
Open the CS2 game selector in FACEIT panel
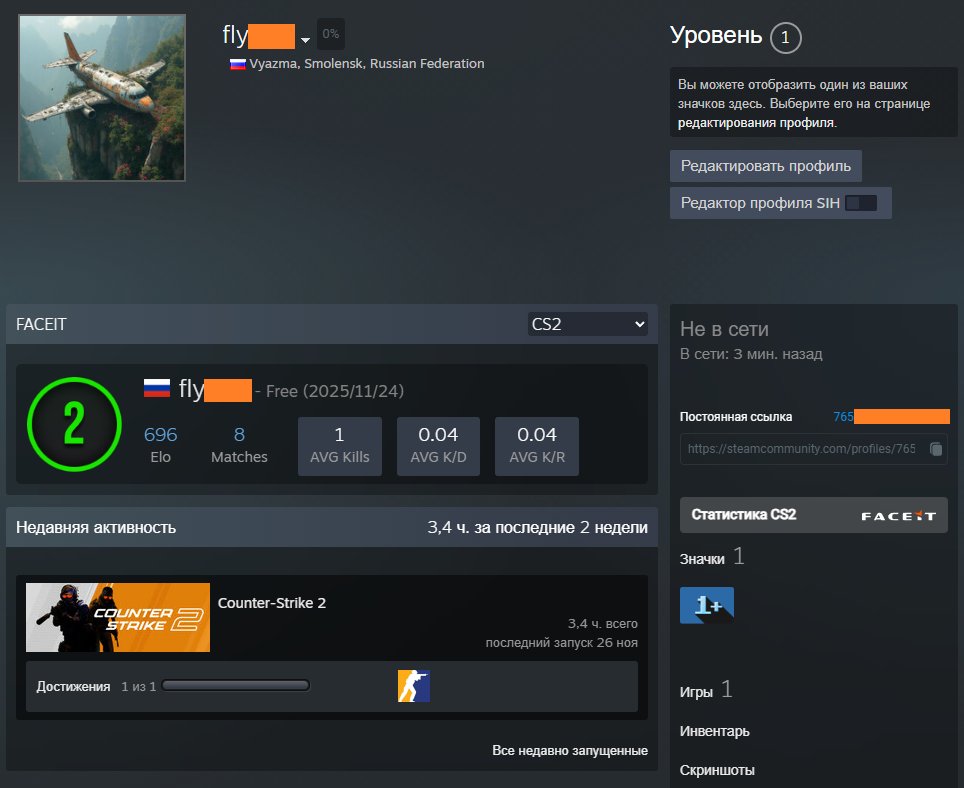pos(587,323)
